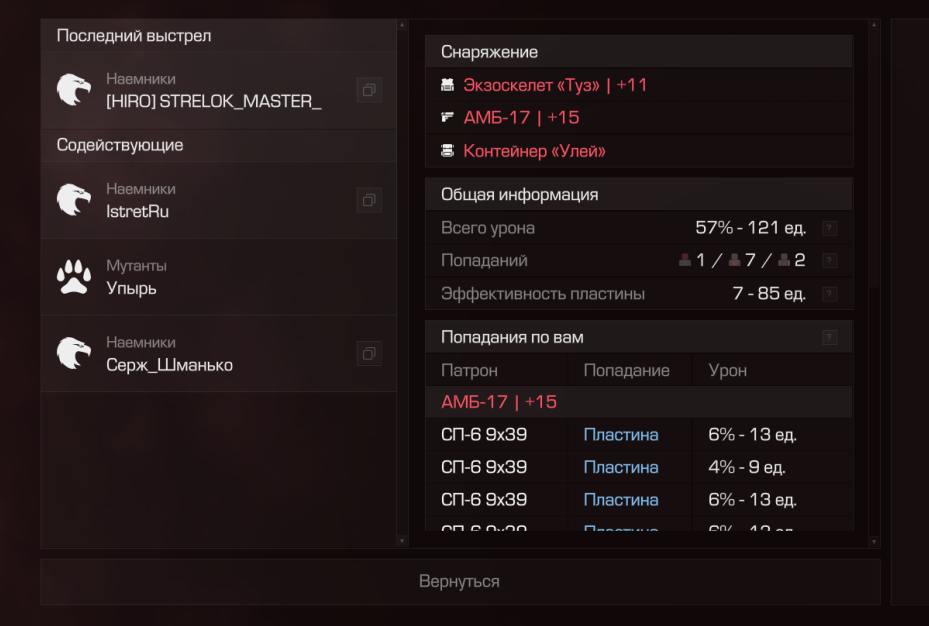Open АМБ-17 | +15 in Снаряжение list
This screenshot has height=626, width=929.
pos(521,118)
